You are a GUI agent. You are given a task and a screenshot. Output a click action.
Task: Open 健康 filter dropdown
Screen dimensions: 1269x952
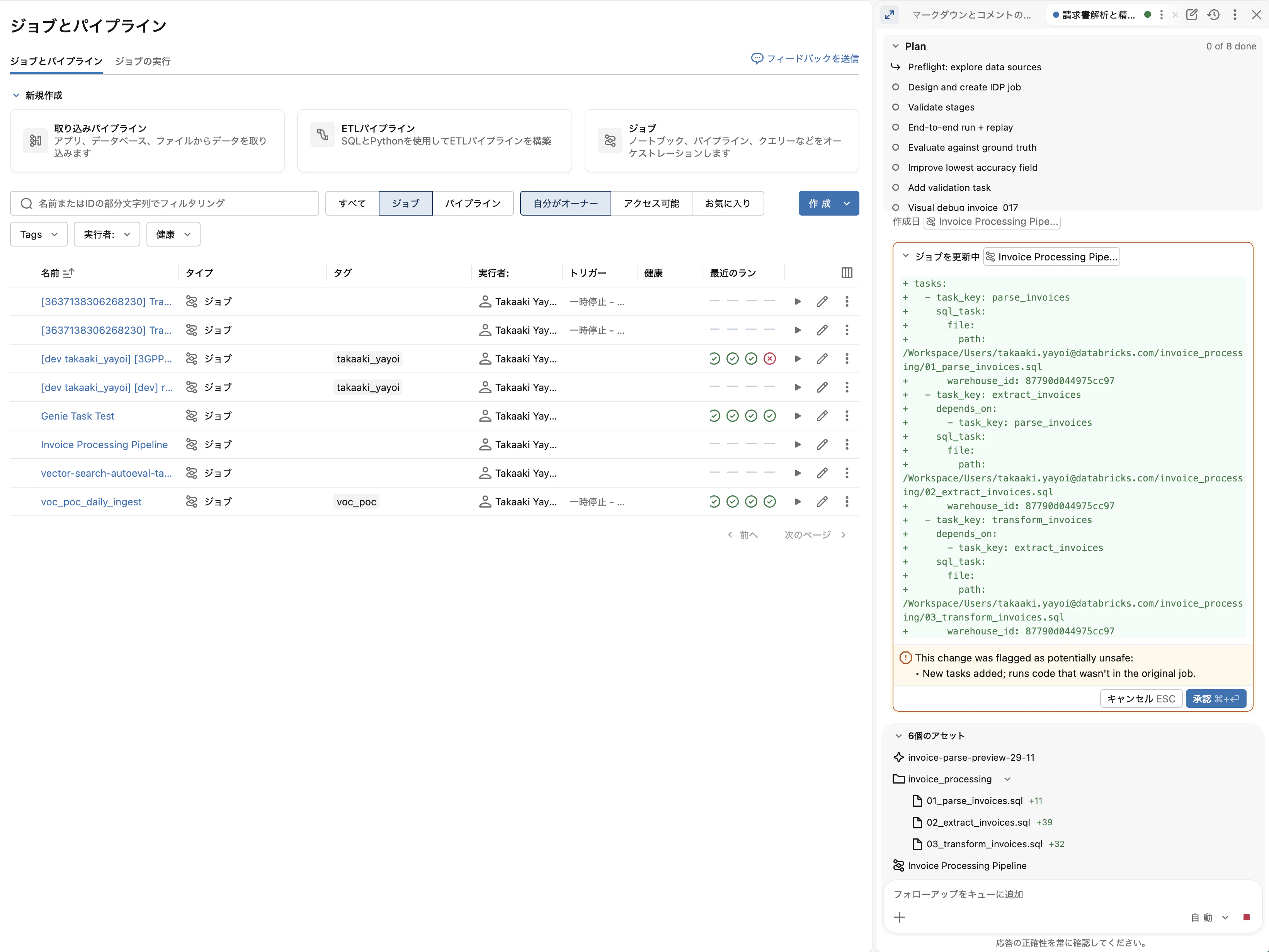pos(173,235)
